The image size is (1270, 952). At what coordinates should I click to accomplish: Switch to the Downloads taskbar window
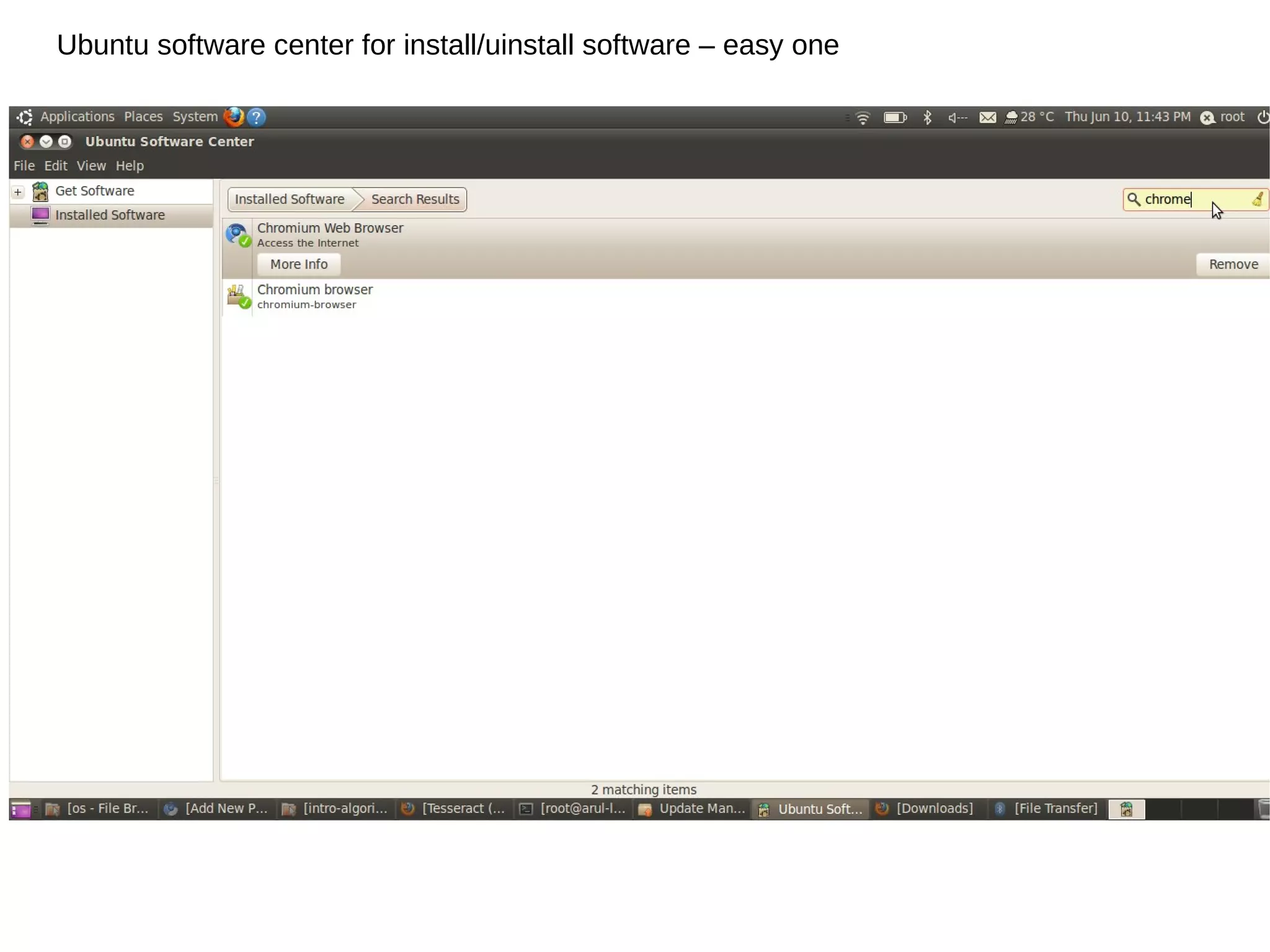pos(927,809)
